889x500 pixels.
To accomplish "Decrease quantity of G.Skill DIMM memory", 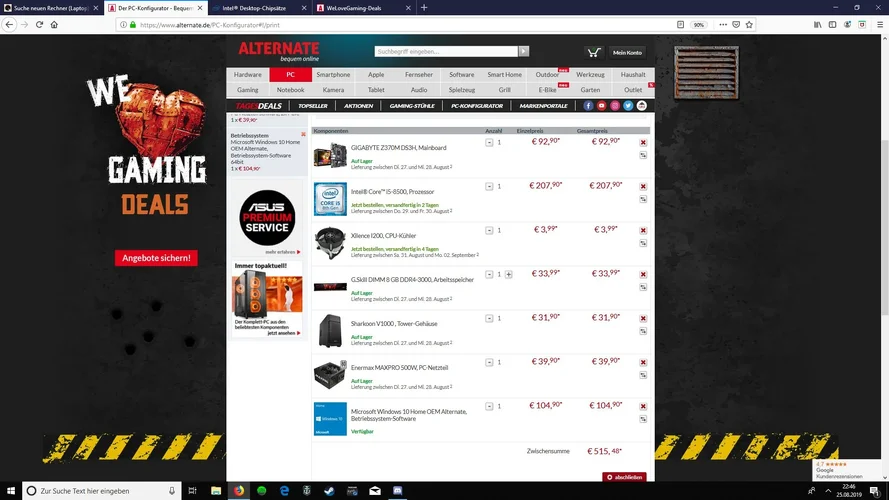I will point(489,274).
